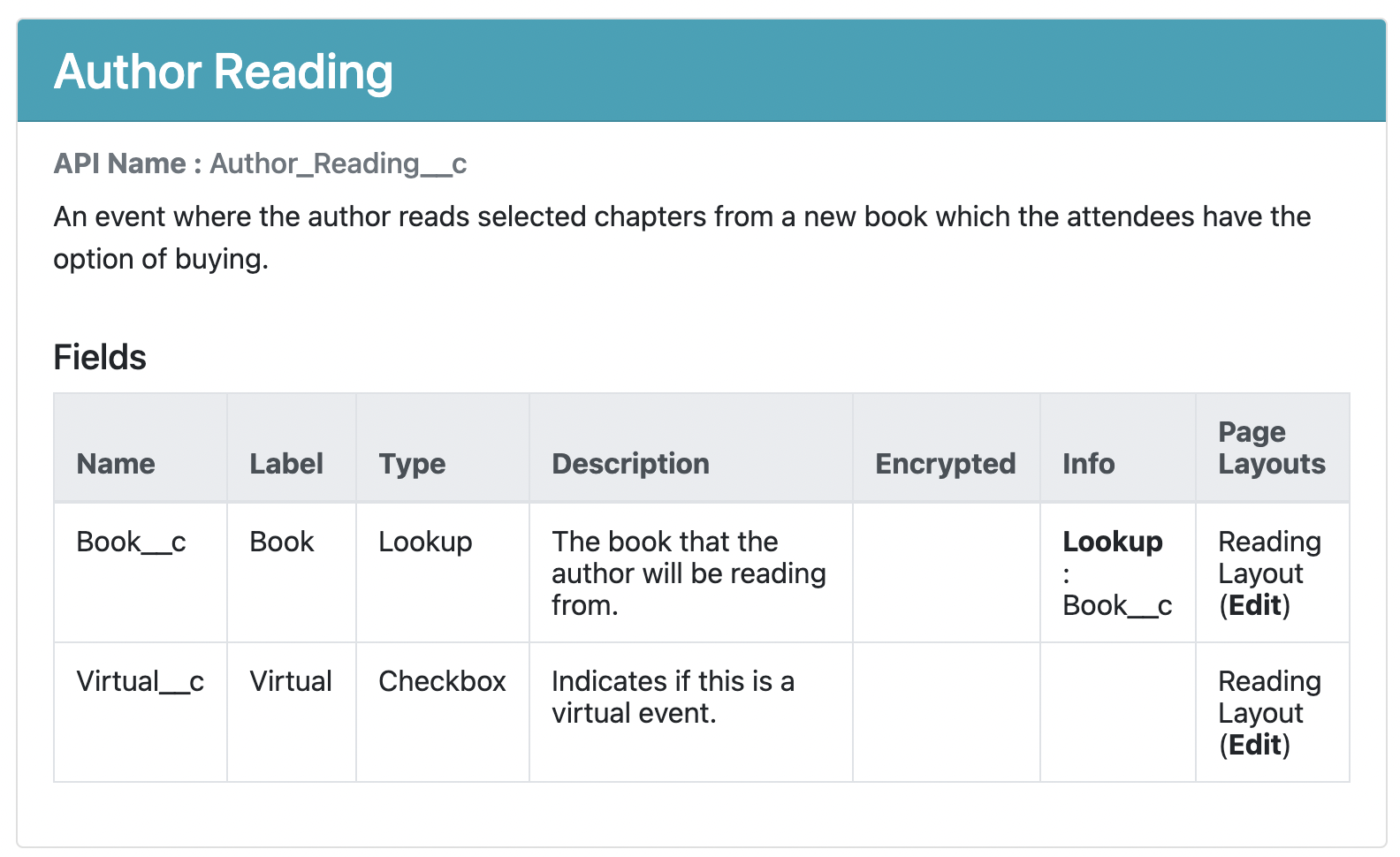Click the Virtual label cell
This screenshot has height=857, width=1400.
291,681
